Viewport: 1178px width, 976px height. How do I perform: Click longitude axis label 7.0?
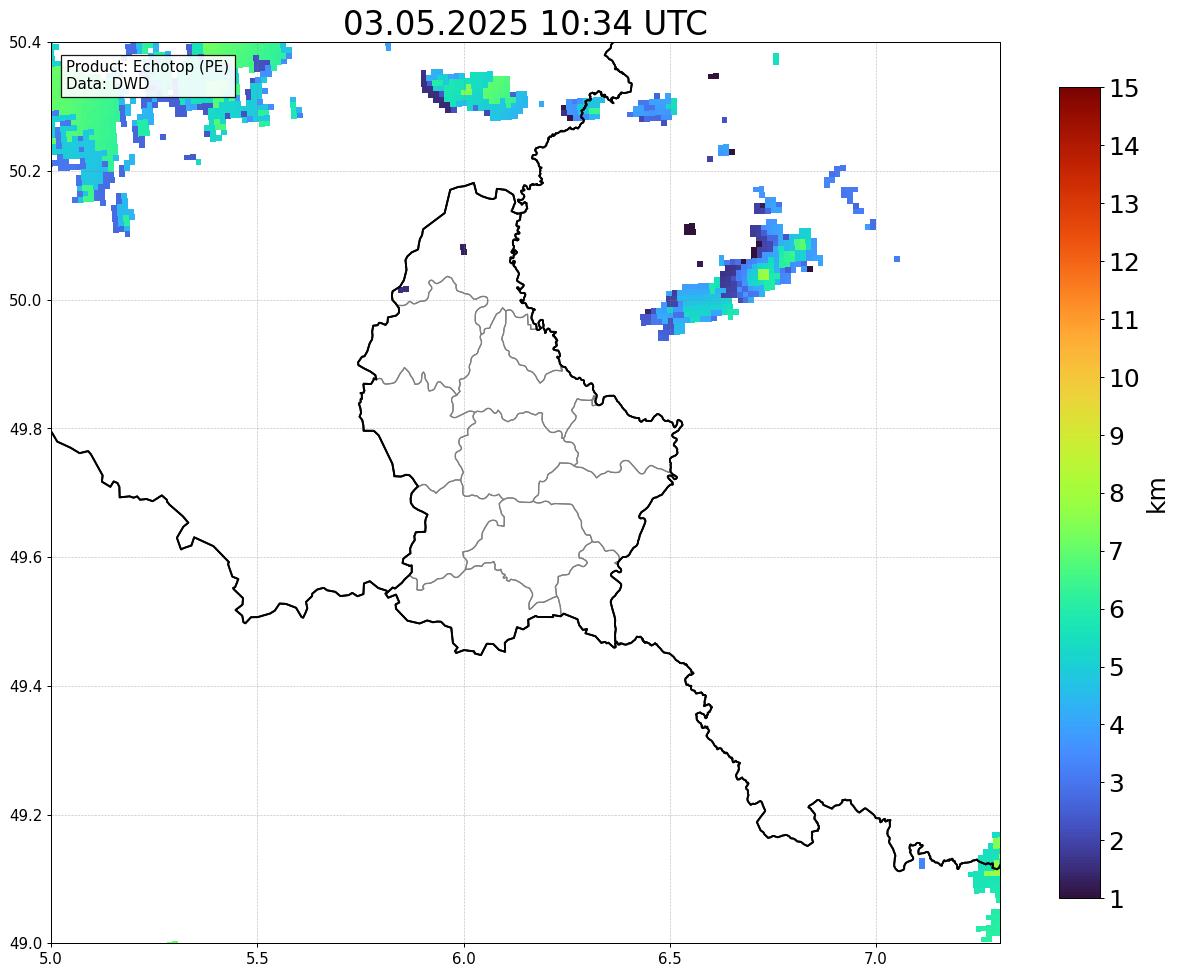point(877,959)
